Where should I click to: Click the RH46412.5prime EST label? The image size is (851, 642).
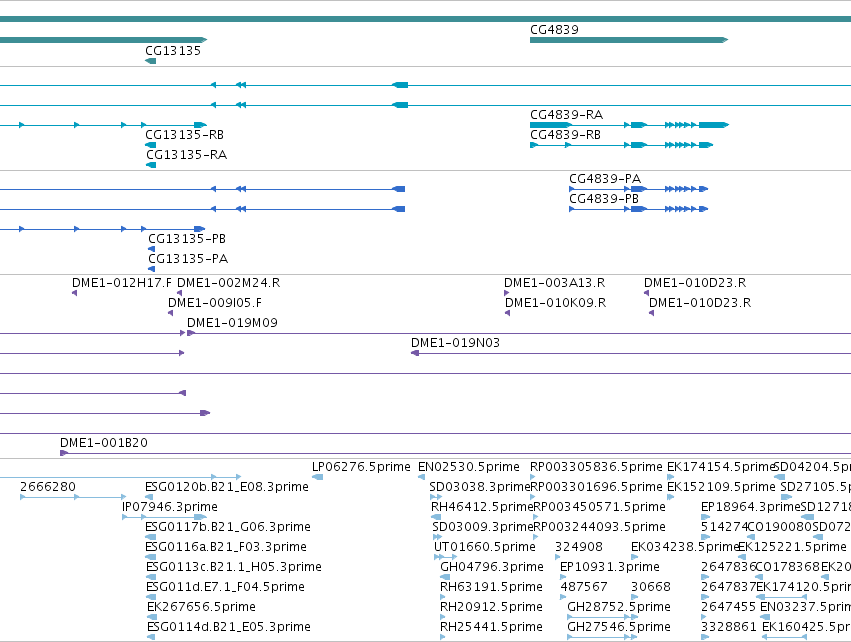[x=482, y=507]
